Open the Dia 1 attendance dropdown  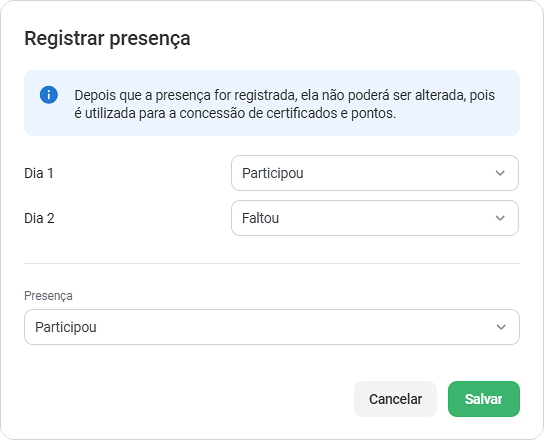tap(375, 173)
